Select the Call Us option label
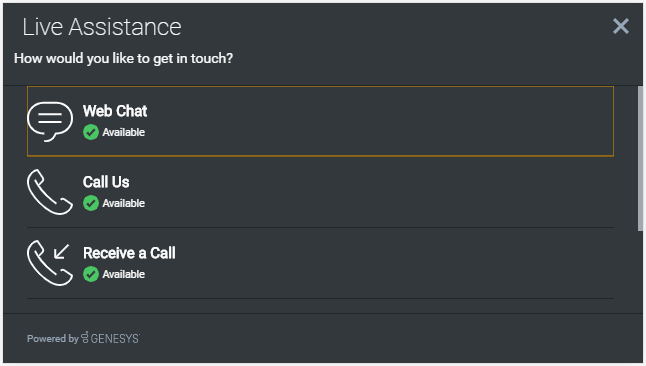The height and width of the screenshot is (366, 646). click(x=106, y=182)
